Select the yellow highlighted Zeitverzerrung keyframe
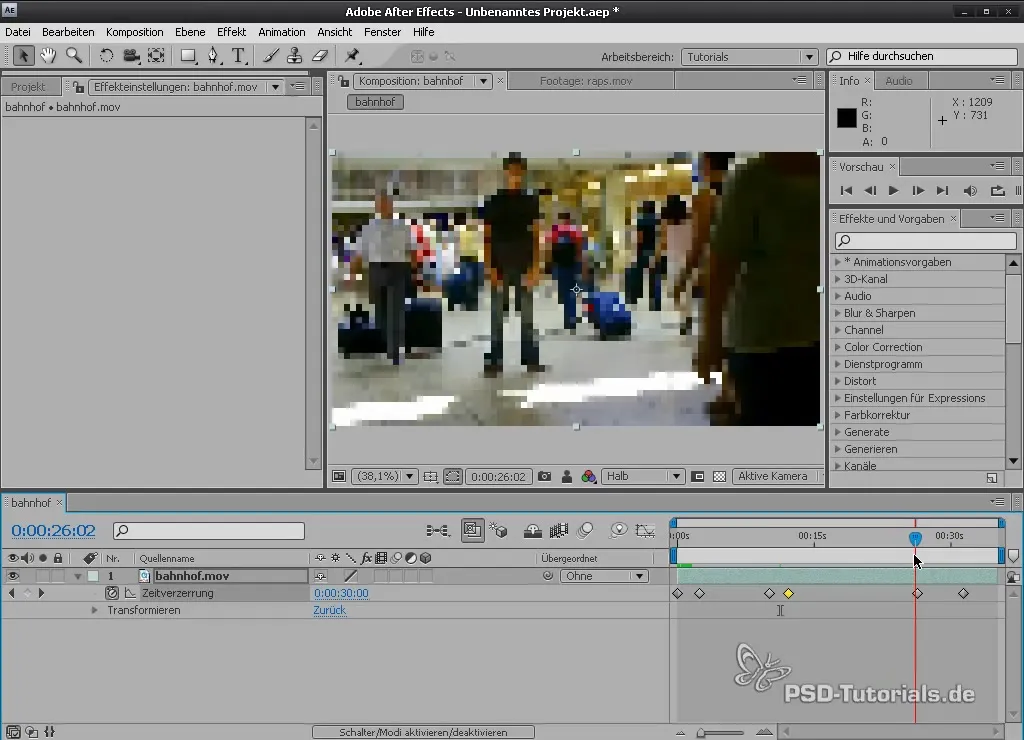1024x740 pixels. click(x=789, y=594)
